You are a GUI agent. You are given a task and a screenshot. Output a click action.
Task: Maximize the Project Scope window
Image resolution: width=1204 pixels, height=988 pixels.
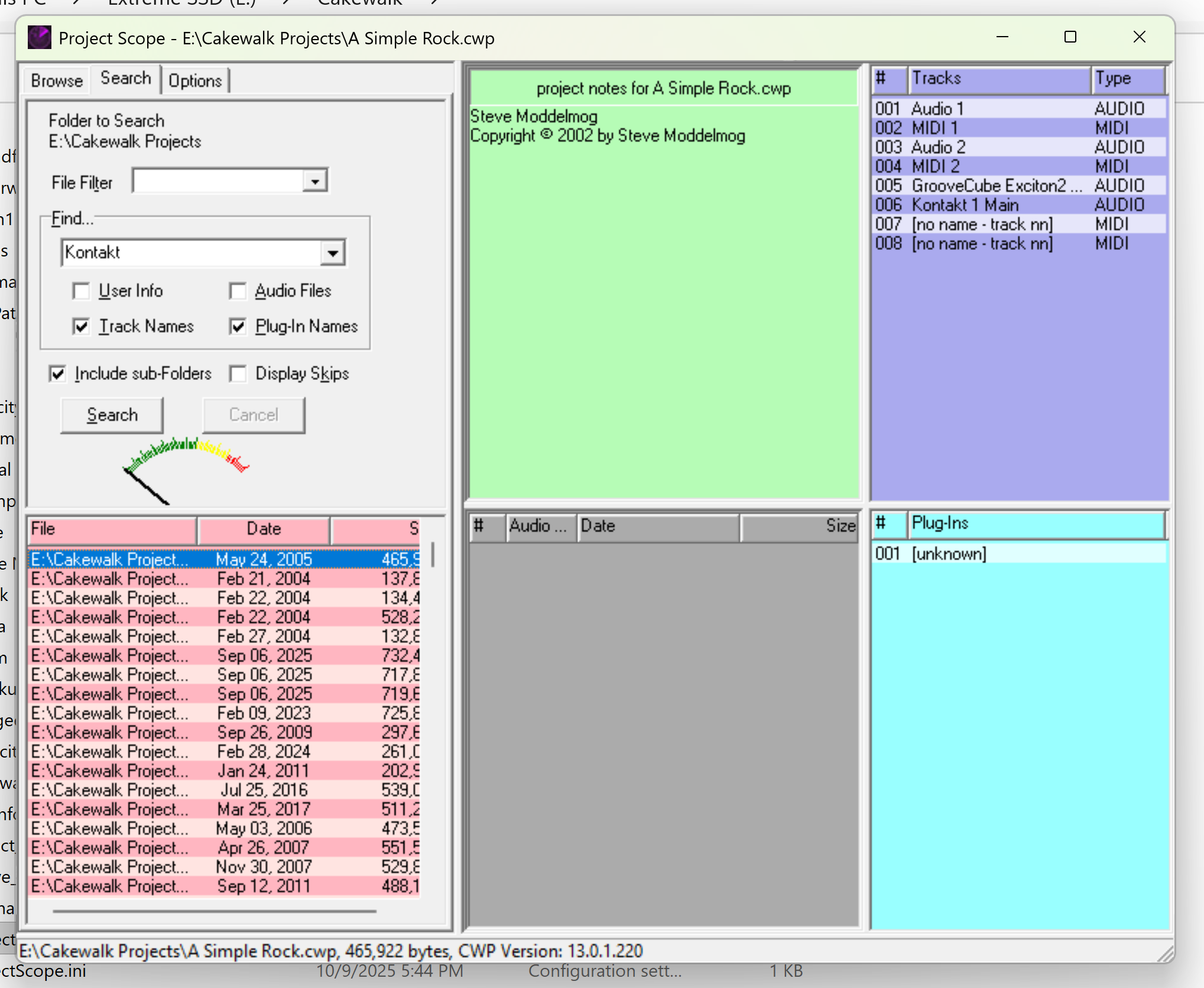coord(1070,37)
